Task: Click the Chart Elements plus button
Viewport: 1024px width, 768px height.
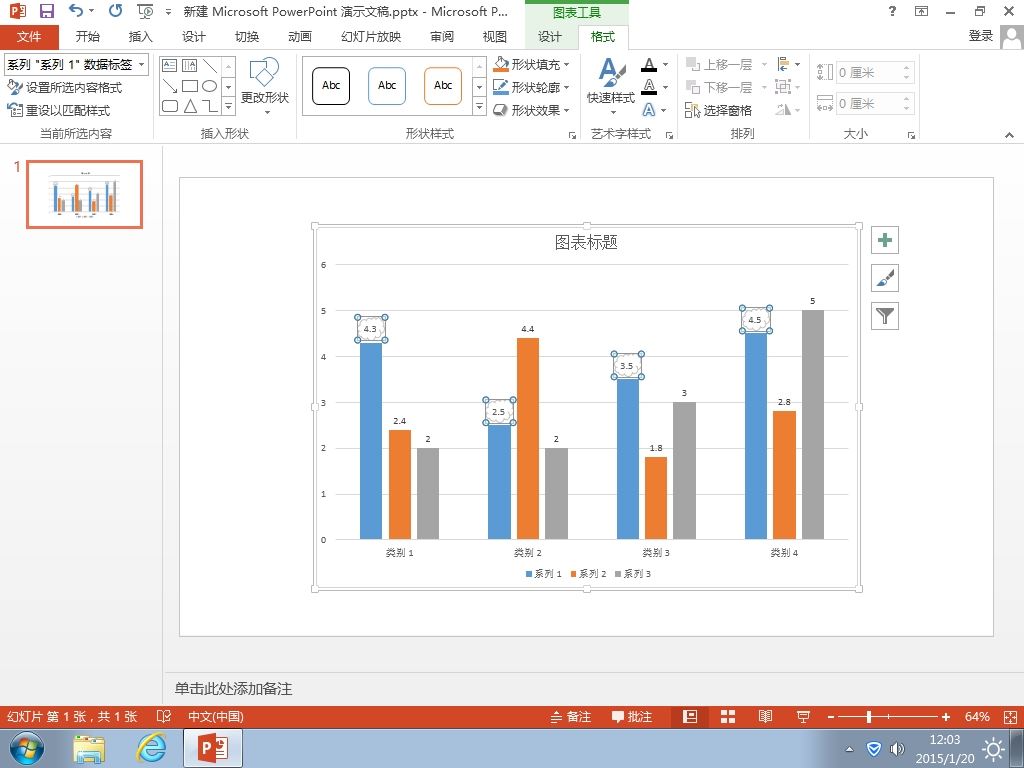Action: tap(885, 240)
